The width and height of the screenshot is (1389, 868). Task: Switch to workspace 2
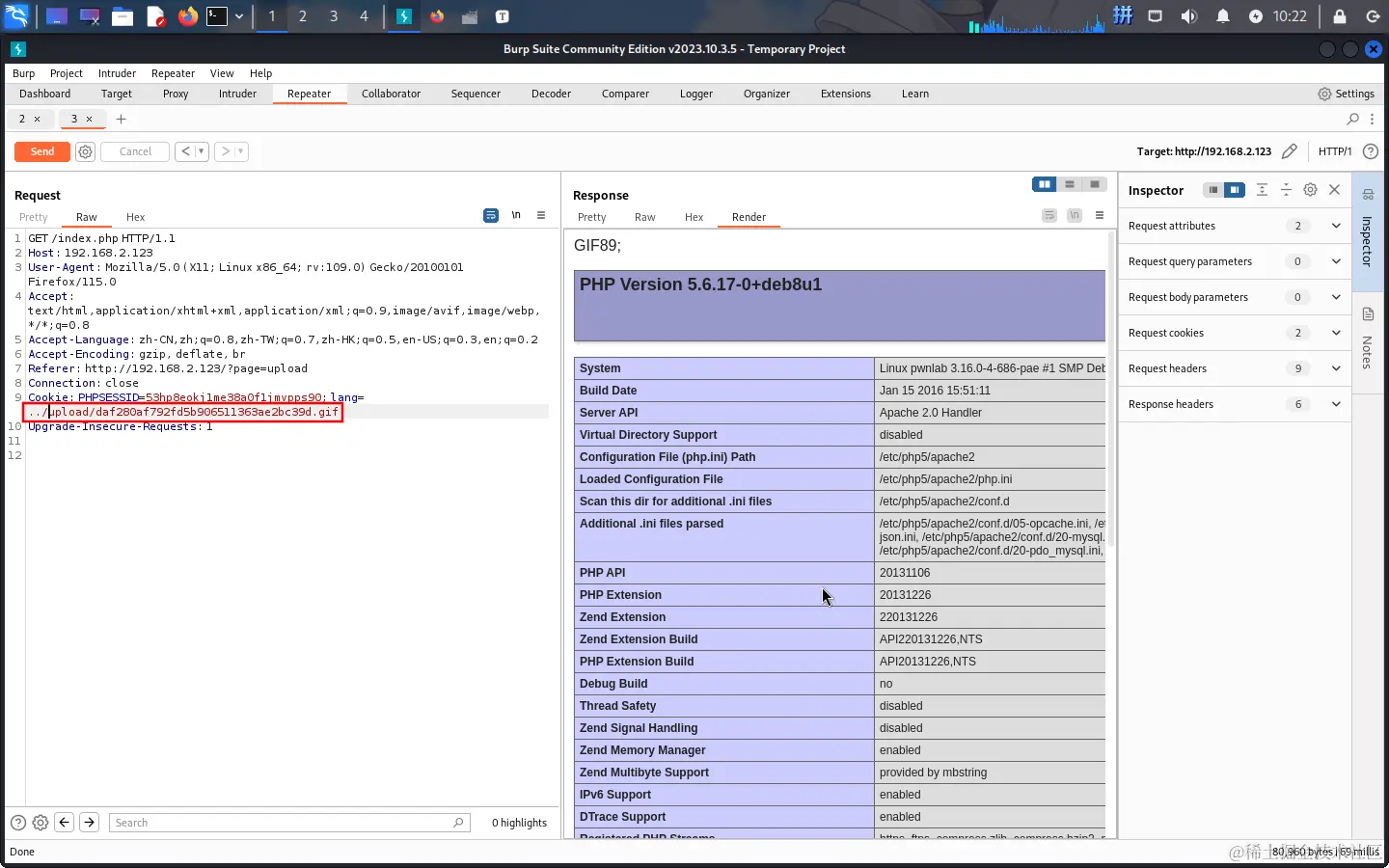(x=303, y=16)
